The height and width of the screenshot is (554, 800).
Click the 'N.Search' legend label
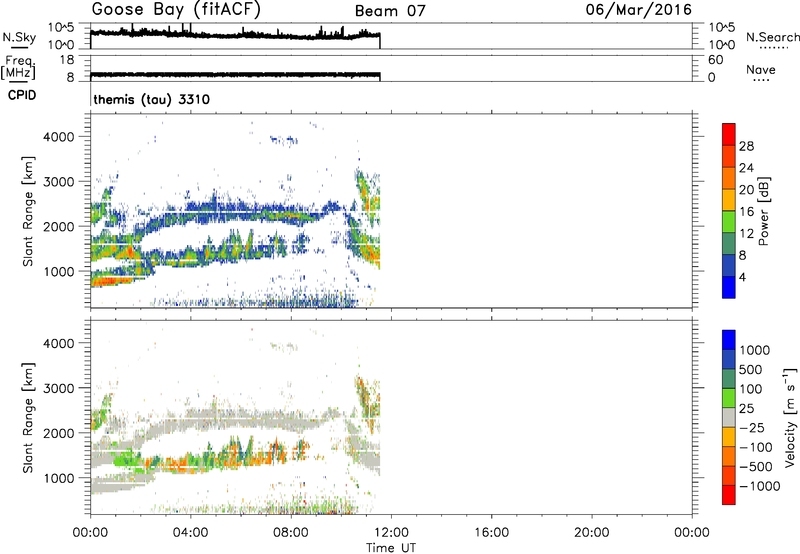click(x=772, y=37)
